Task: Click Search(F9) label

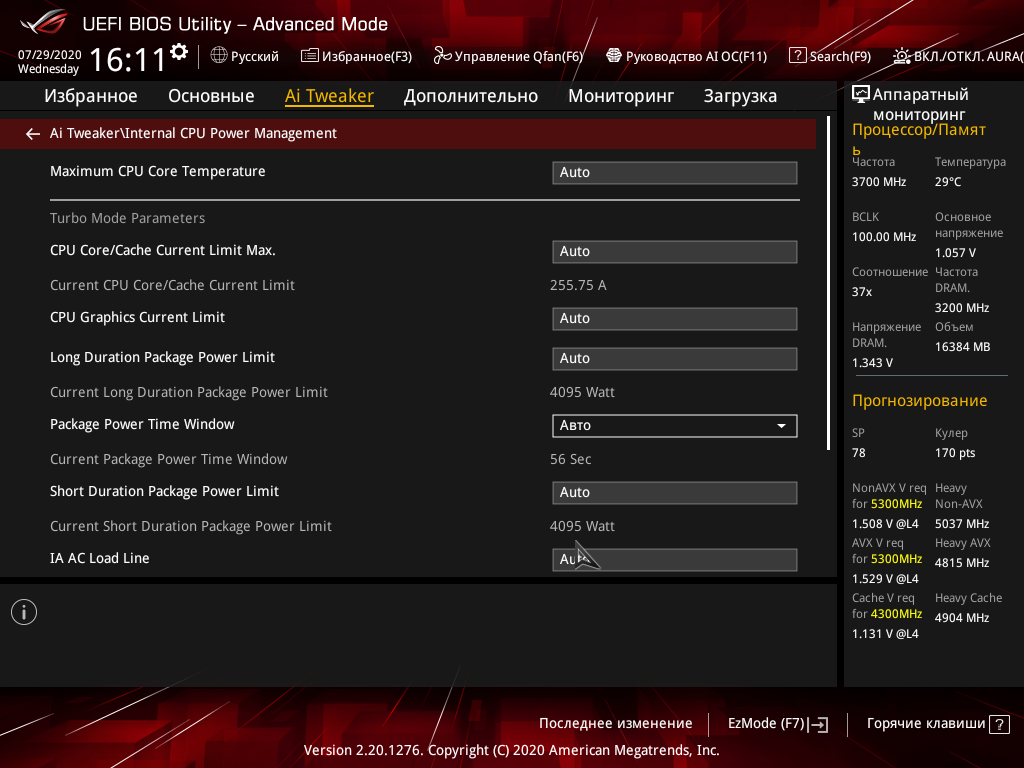Action: coord(840,56)
